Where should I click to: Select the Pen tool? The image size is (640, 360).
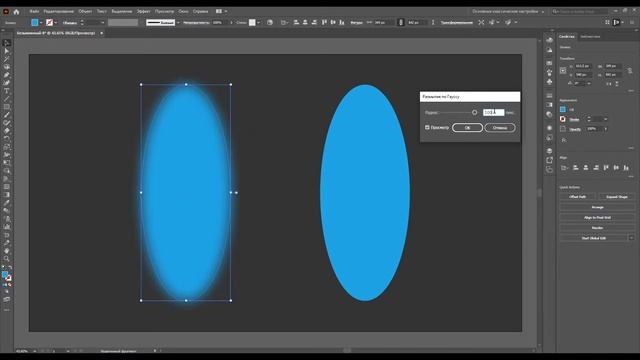(7, 75)
